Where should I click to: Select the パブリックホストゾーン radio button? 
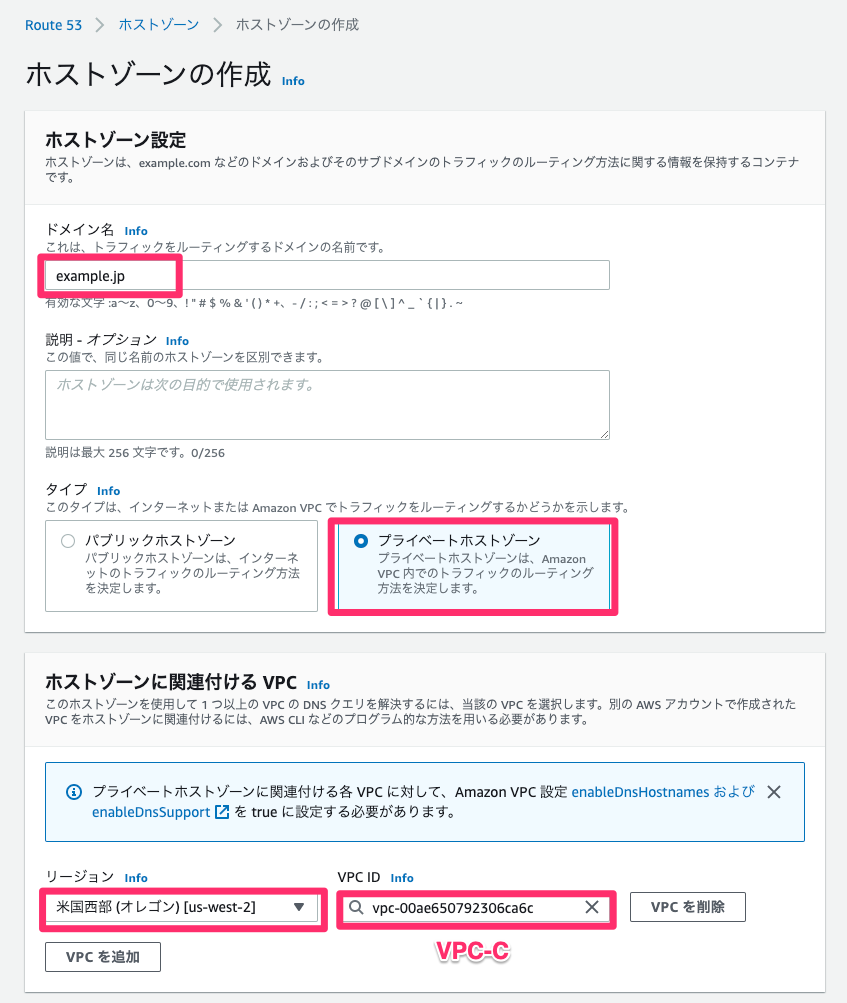coord(67,540)
